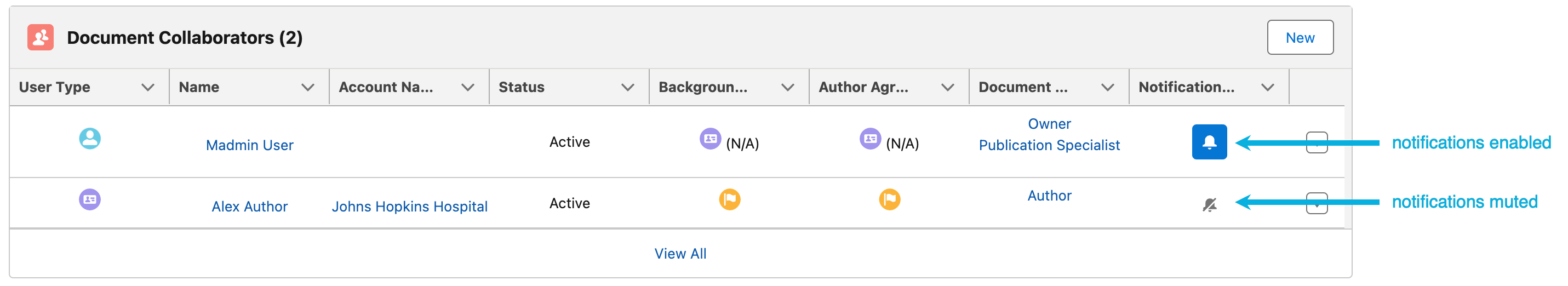Open the Publication Specialist role link
This screenshot has width=1568, height=286.
point(1049,145)
